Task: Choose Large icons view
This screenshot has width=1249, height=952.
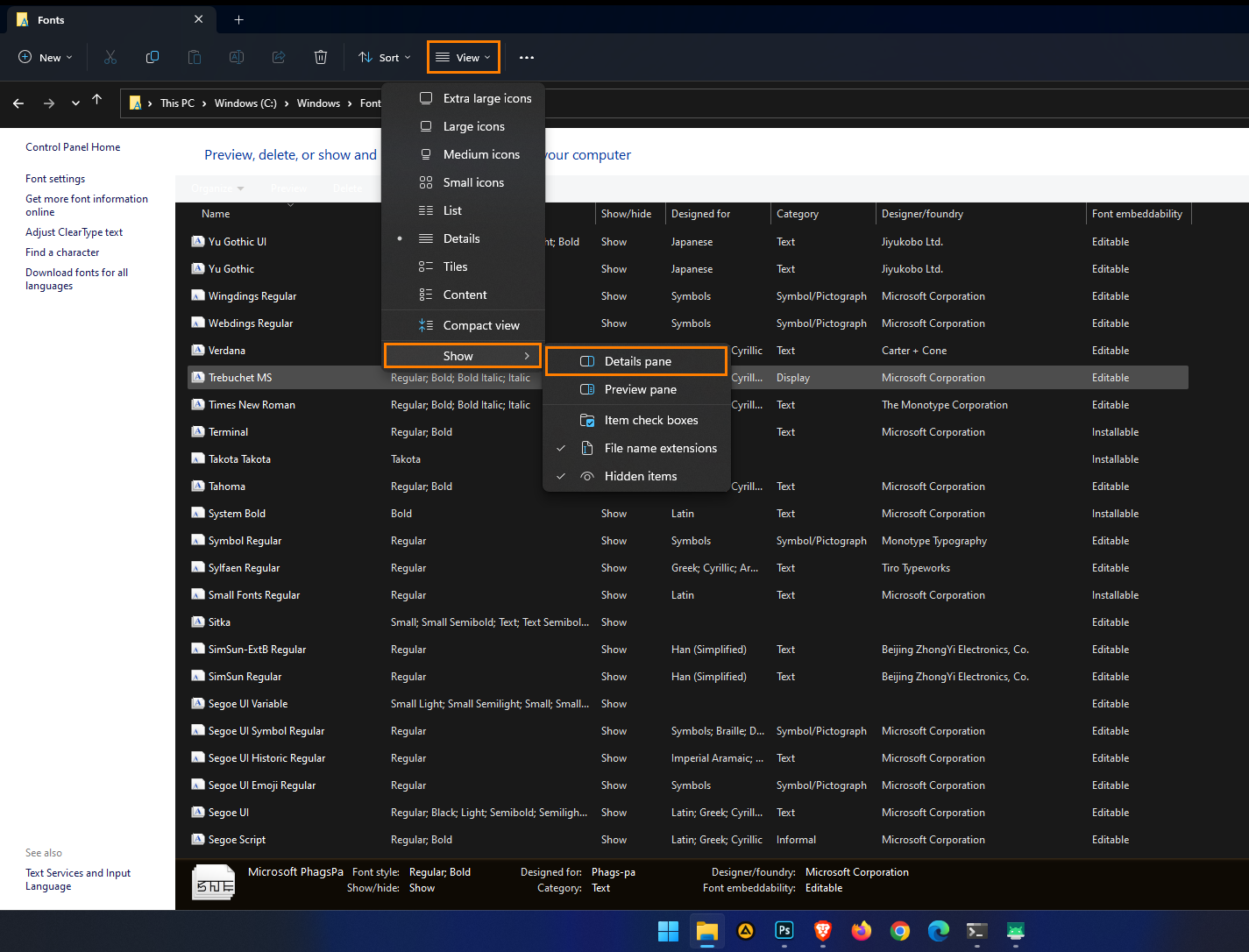Action: click(464, 126)
